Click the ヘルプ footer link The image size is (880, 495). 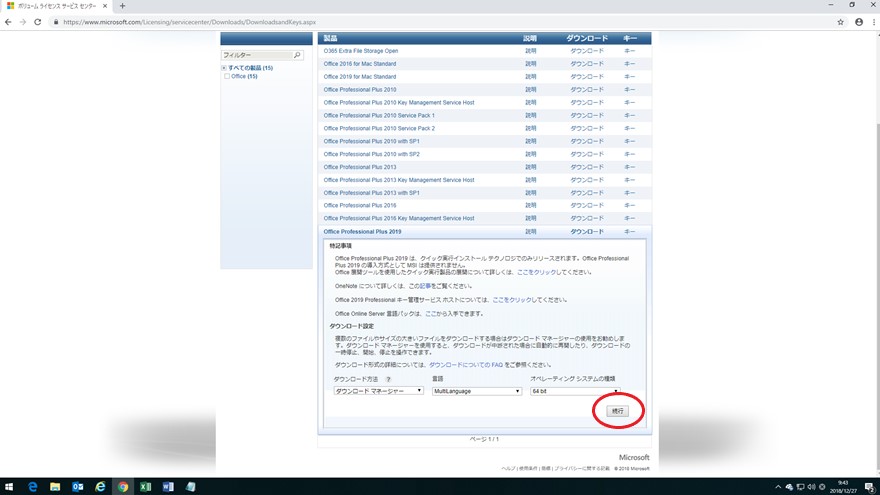coord(508,468)
